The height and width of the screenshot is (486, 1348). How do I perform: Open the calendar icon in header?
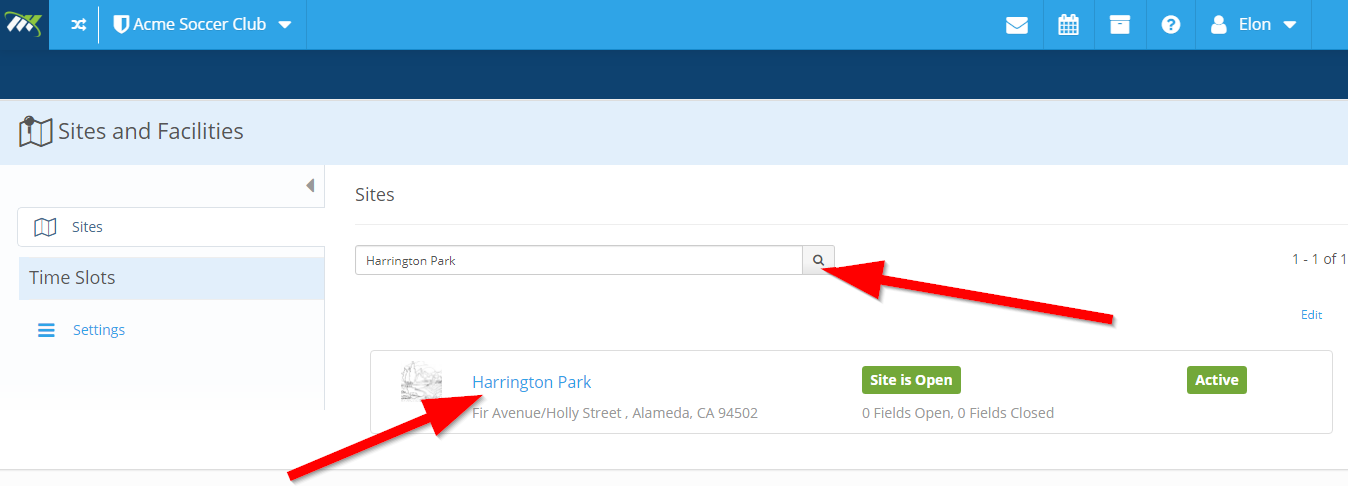point(1069,25)
